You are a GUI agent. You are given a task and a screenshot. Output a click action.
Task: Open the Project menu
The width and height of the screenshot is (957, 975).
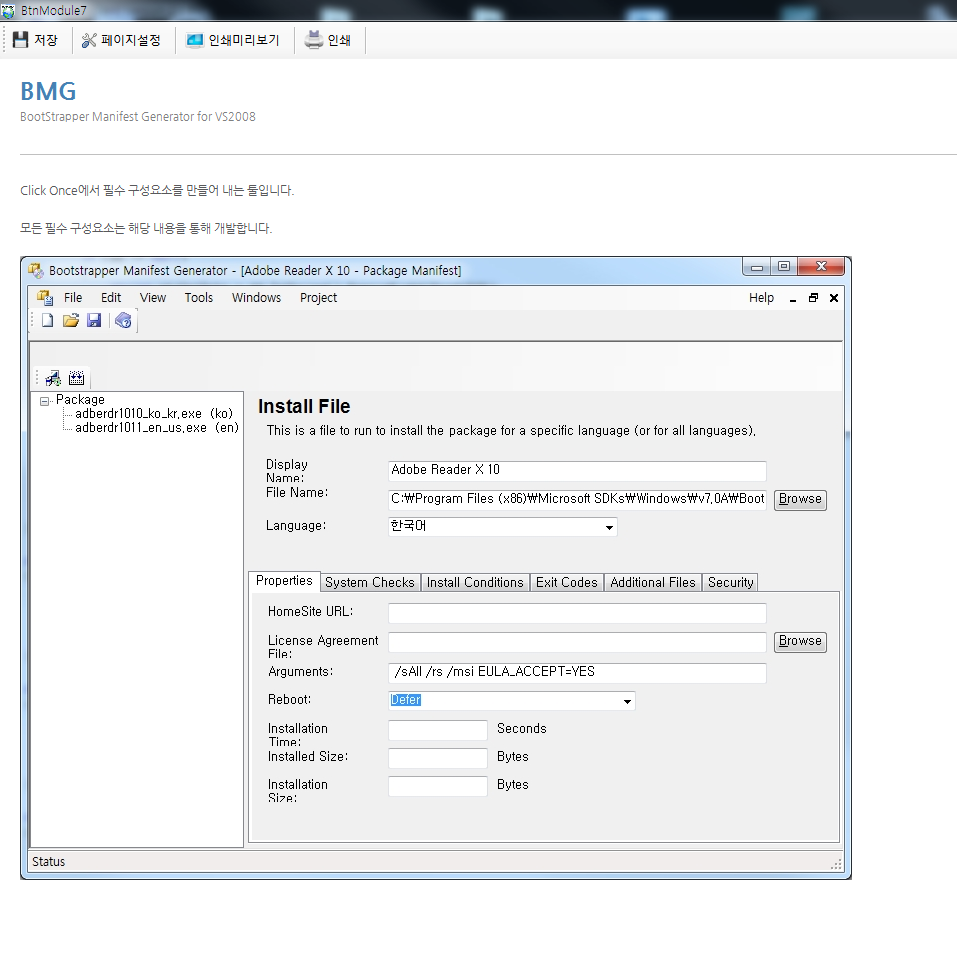point(318,298)
